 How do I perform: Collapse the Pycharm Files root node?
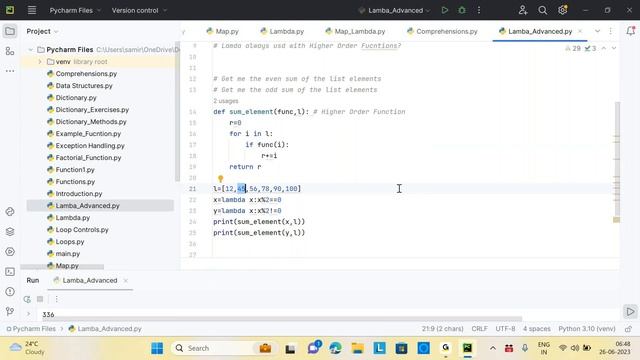[30, 50]
